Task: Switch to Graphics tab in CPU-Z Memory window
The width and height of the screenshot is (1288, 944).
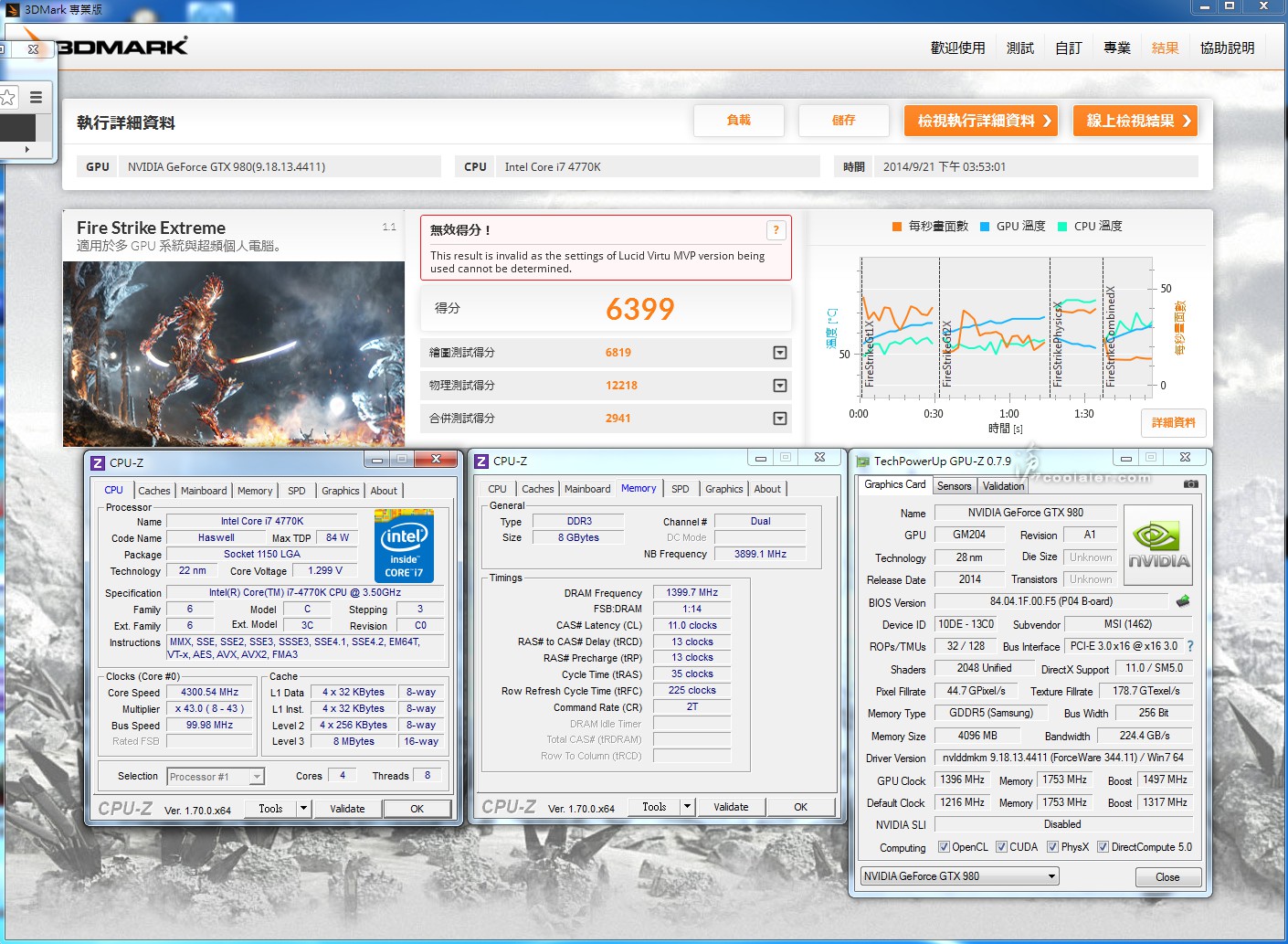Action: (x=724, y=489)
